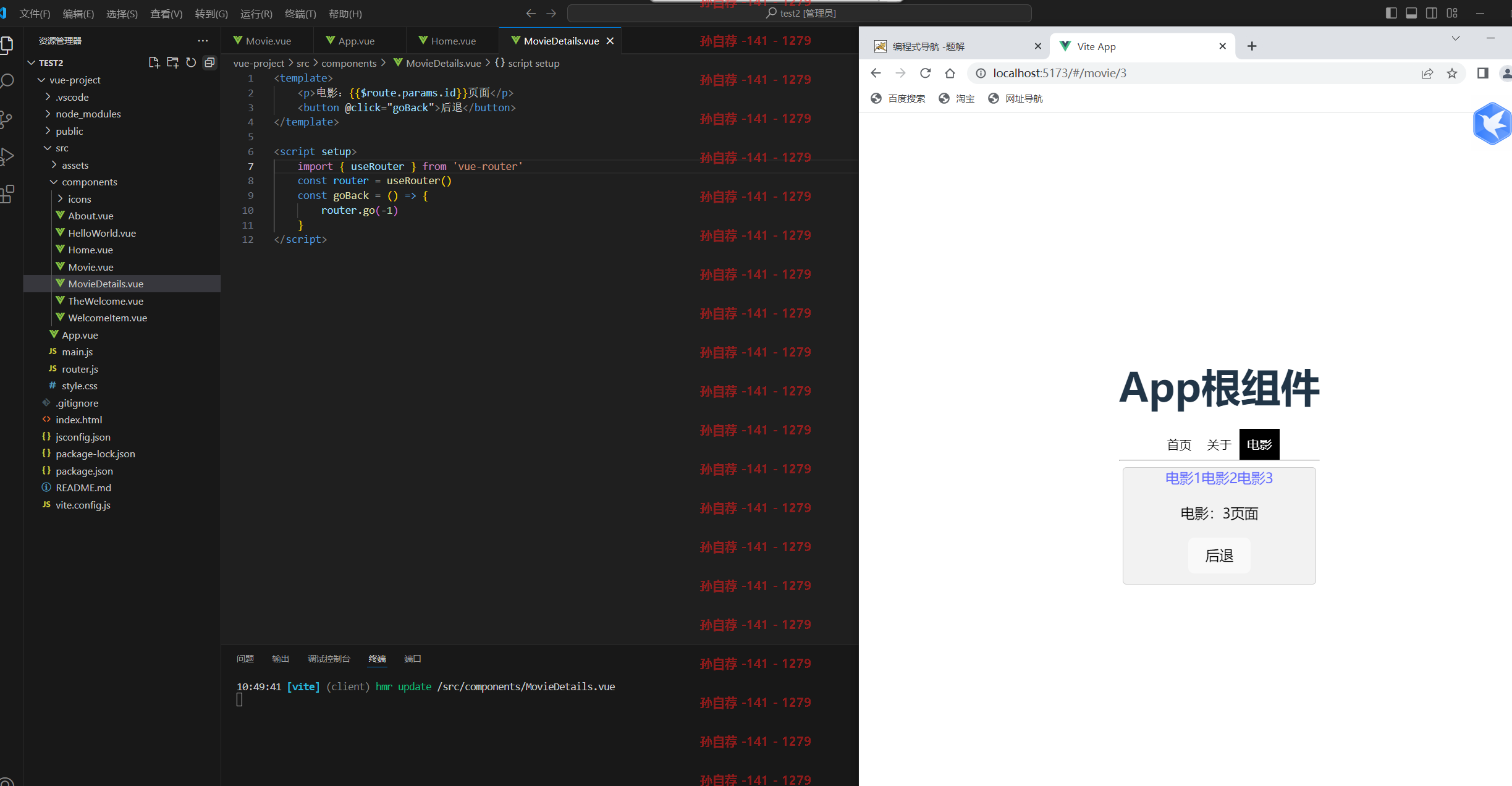
Task: Refresh the explorer file tree
Action: [x=191, y=62]
